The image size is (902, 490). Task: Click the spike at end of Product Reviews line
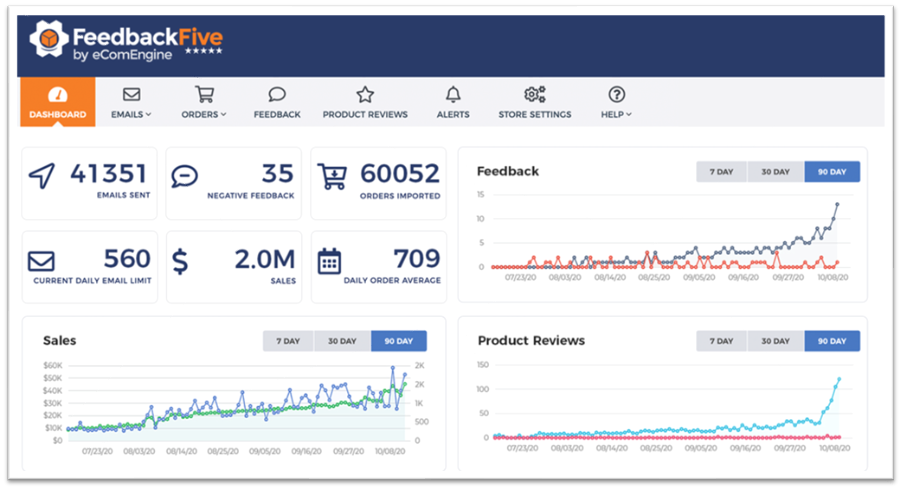point(838,380)
